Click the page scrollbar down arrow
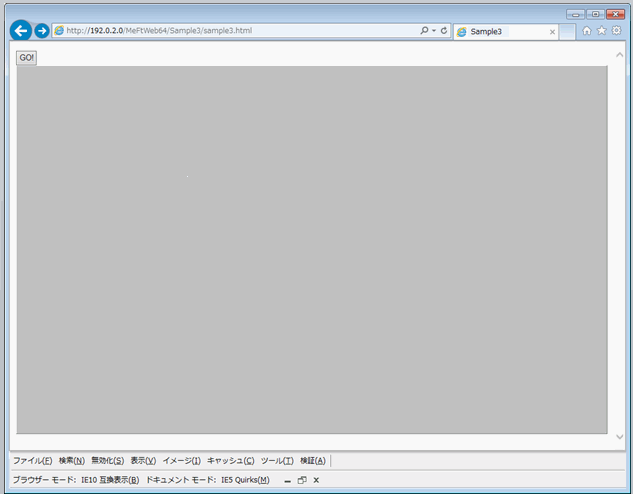Viewport: 633px width, 494px height. coord(619,436)
